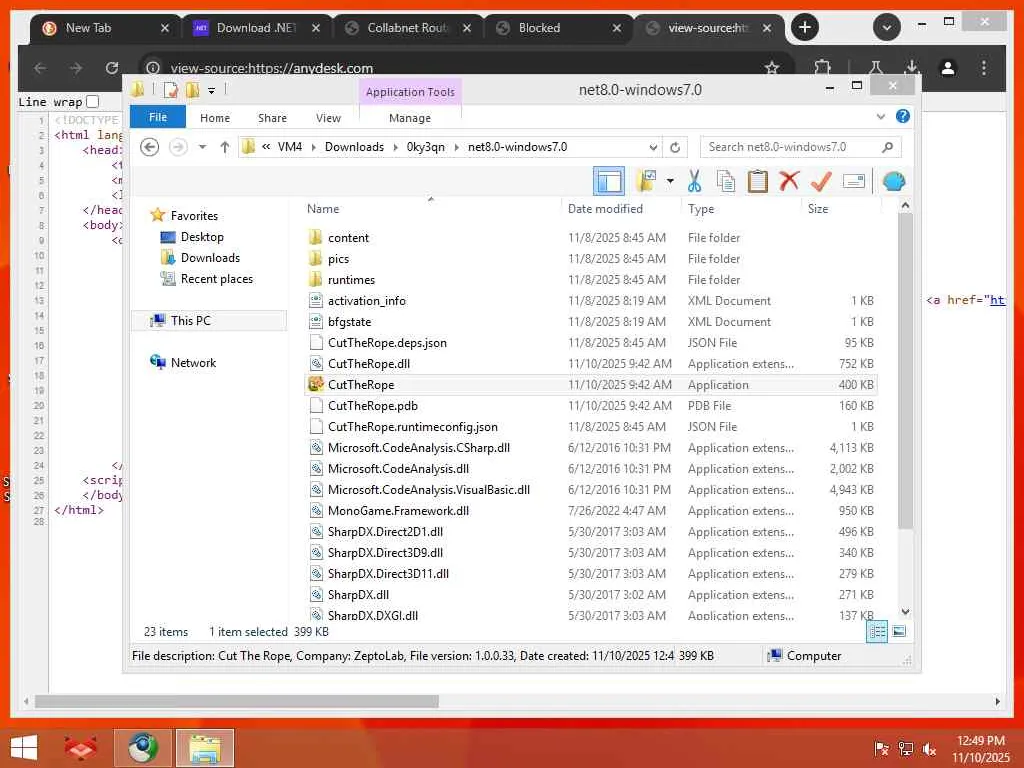Toggle the navigation pane layout icon
The image size is (1024, 768).
(x=609, y=181)
